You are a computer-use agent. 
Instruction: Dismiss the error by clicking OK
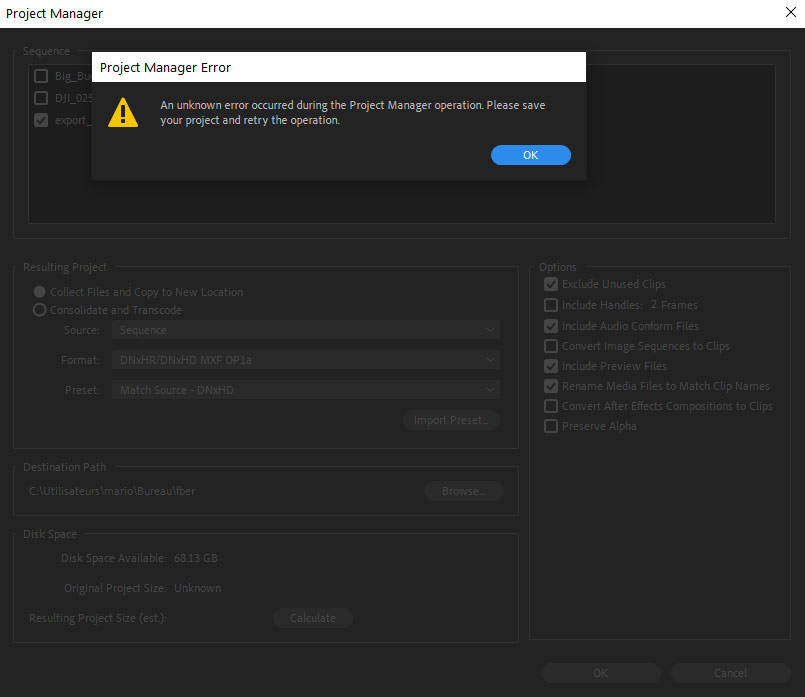(x=530, y=154)
